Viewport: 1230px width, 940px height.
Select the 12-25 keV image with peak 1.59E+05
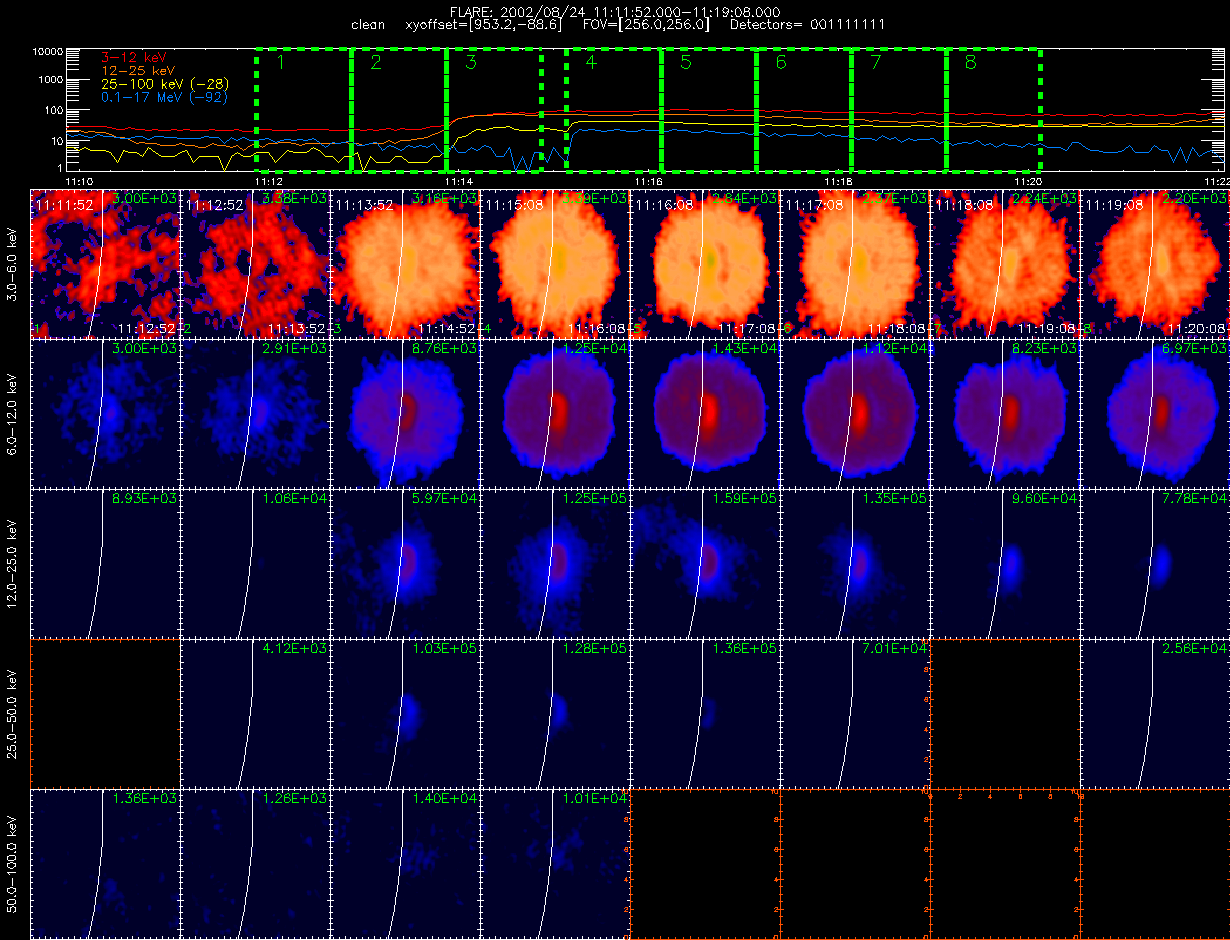tap(706, 564)
